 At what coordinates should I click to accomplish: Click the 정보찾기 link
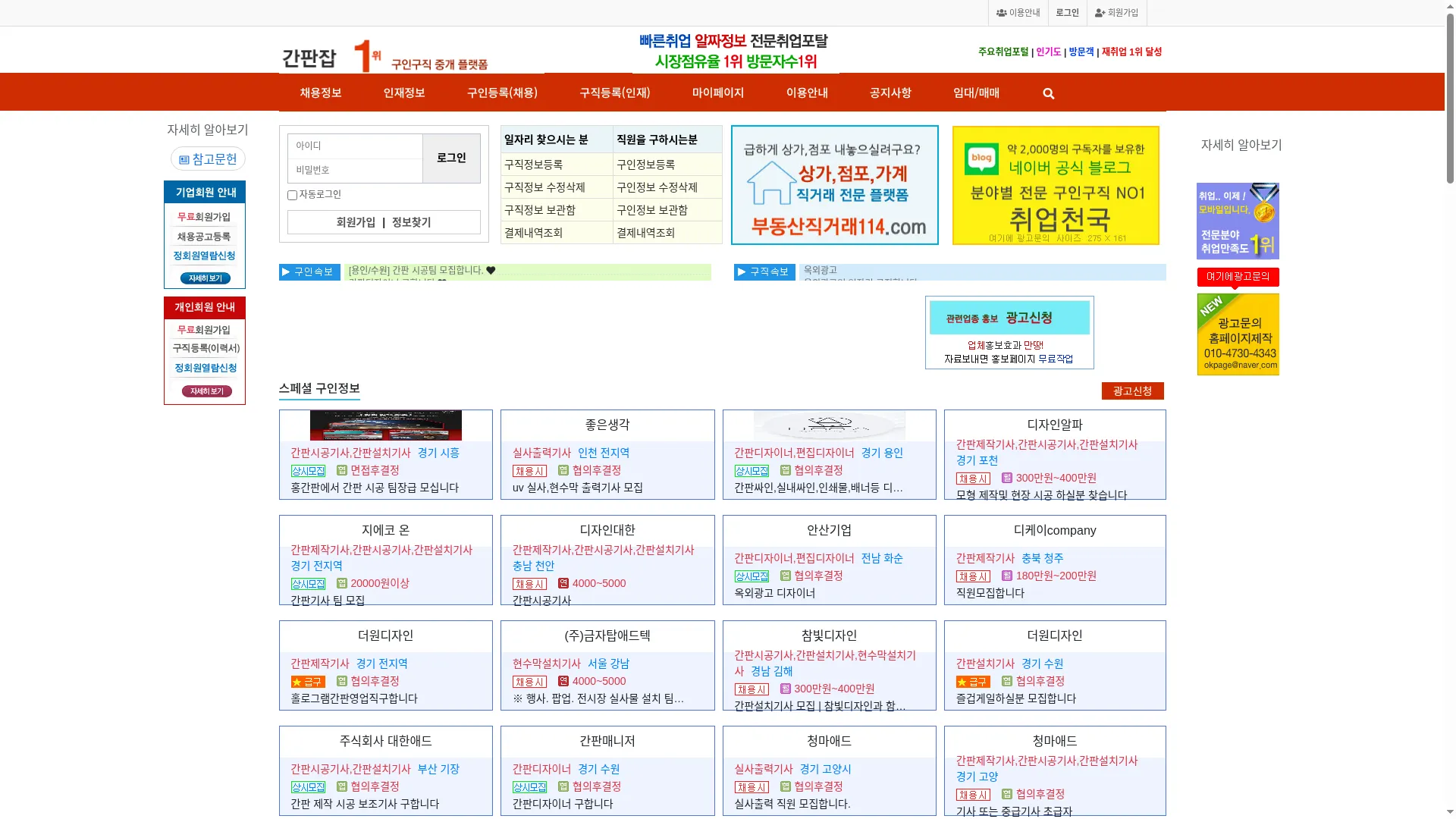411,222
